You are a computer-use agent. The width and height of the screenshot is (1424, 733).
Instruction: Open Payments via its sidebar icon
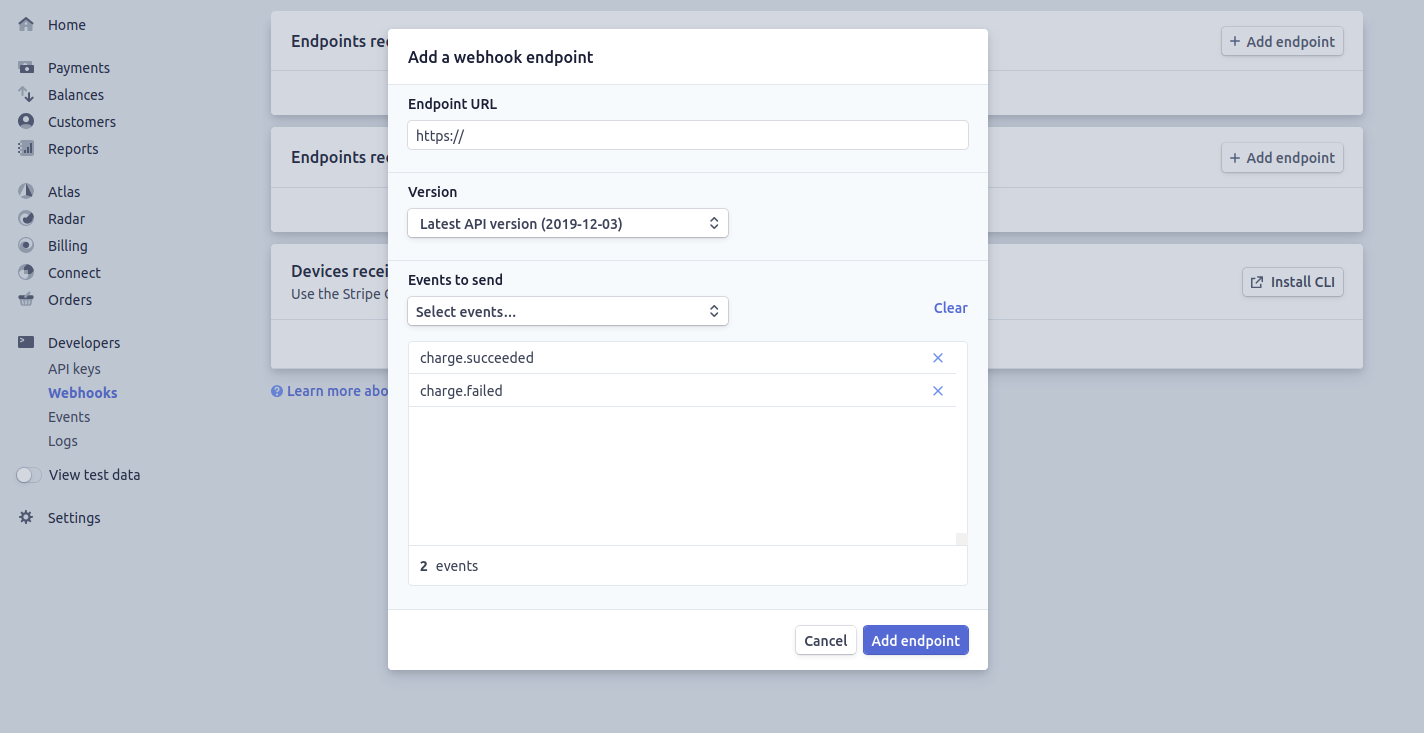tap(26, 68)
